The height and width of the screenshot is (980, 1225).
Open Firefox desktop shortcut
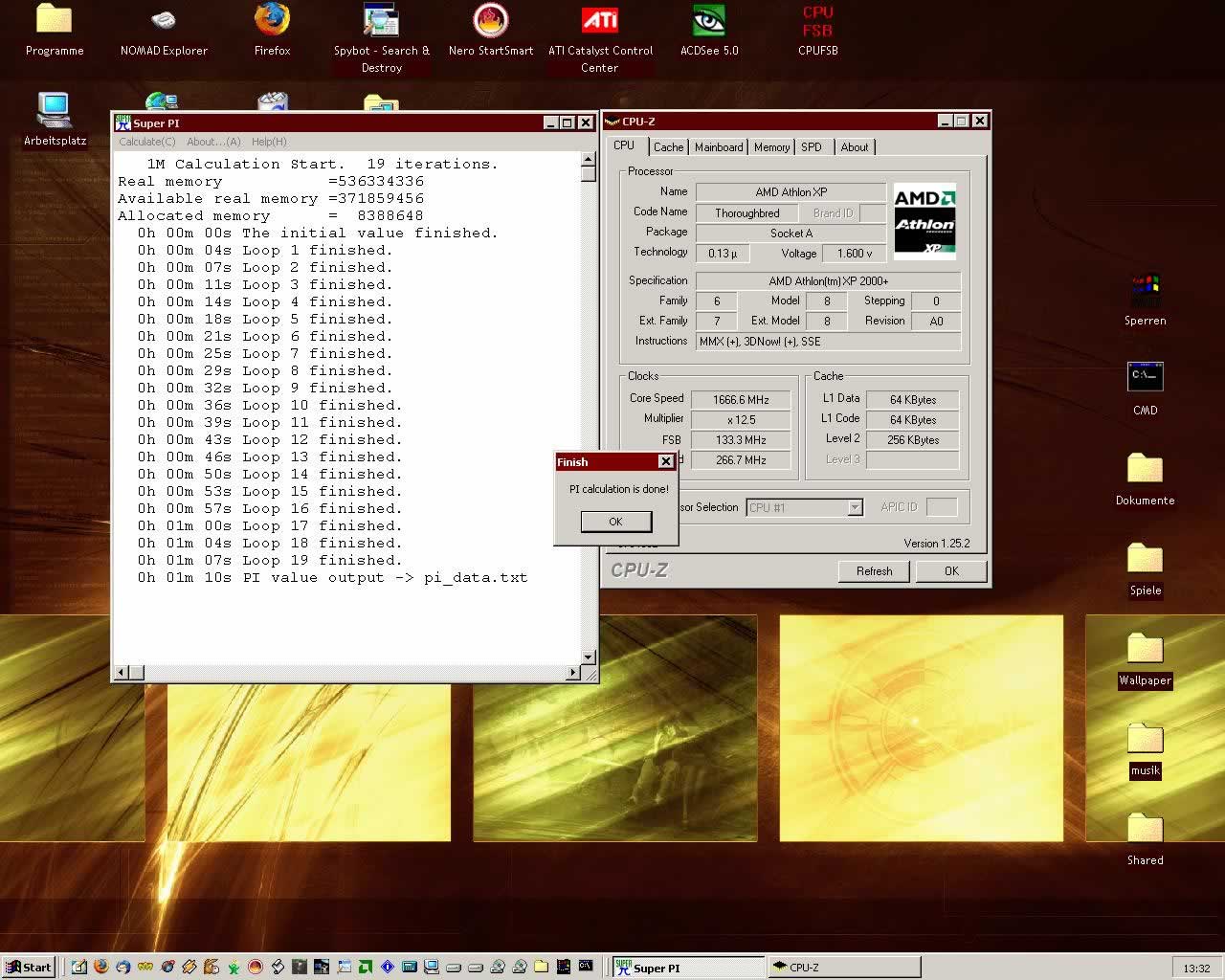pos(272,31)
